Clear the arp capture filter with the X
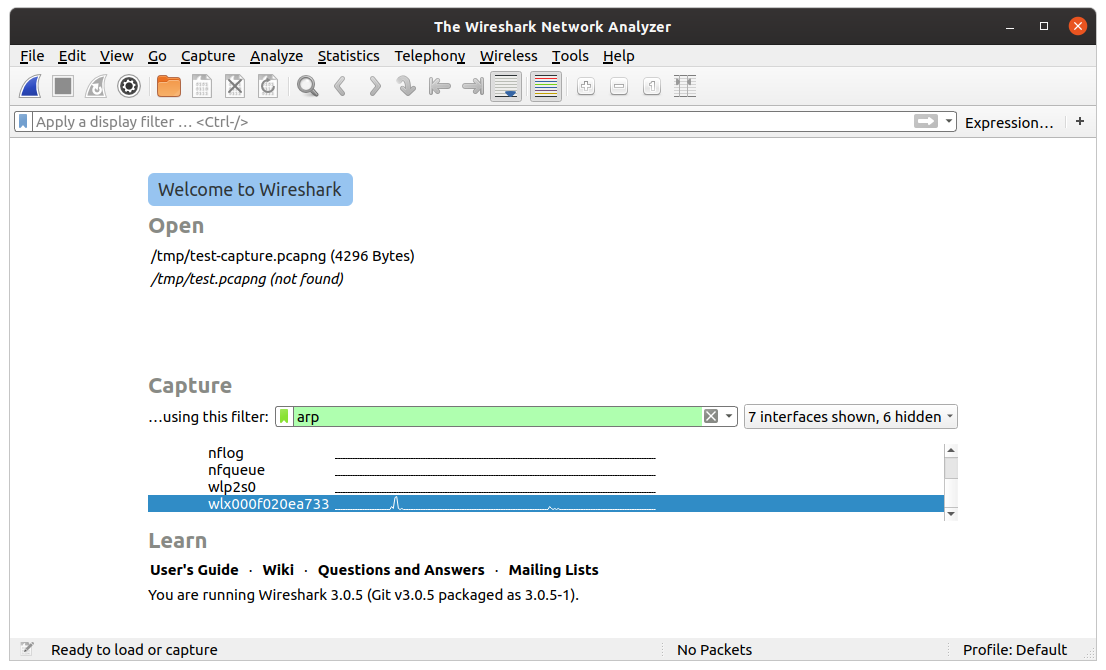1106x670 pixels. [710, 416]
